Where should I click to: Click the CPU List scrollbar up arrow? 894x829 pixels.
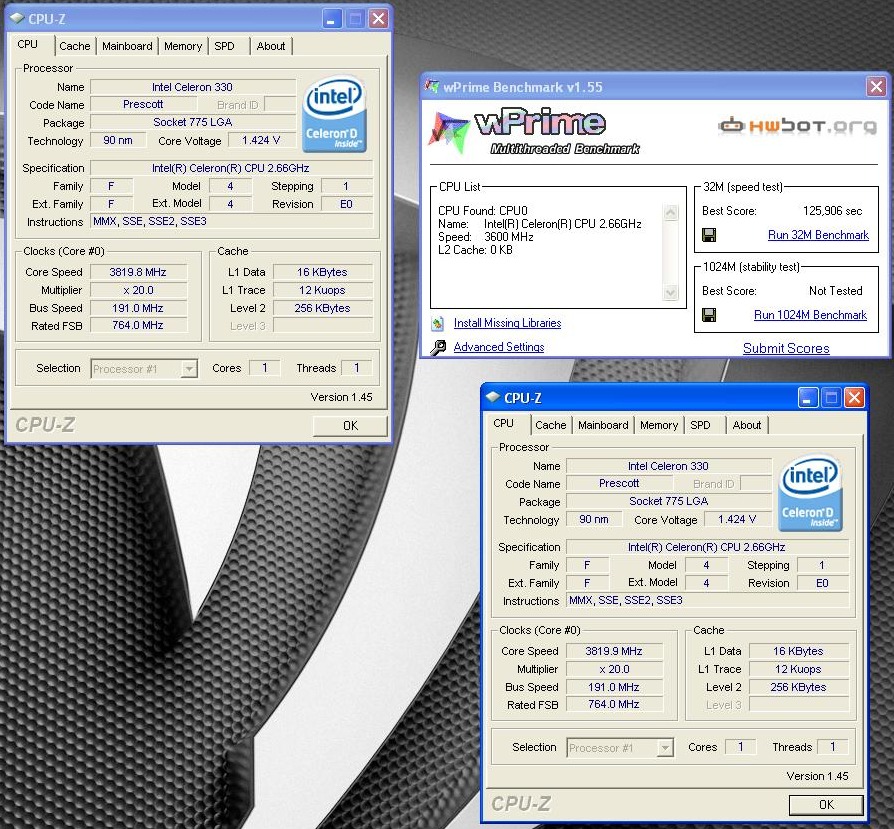point(671,213)
